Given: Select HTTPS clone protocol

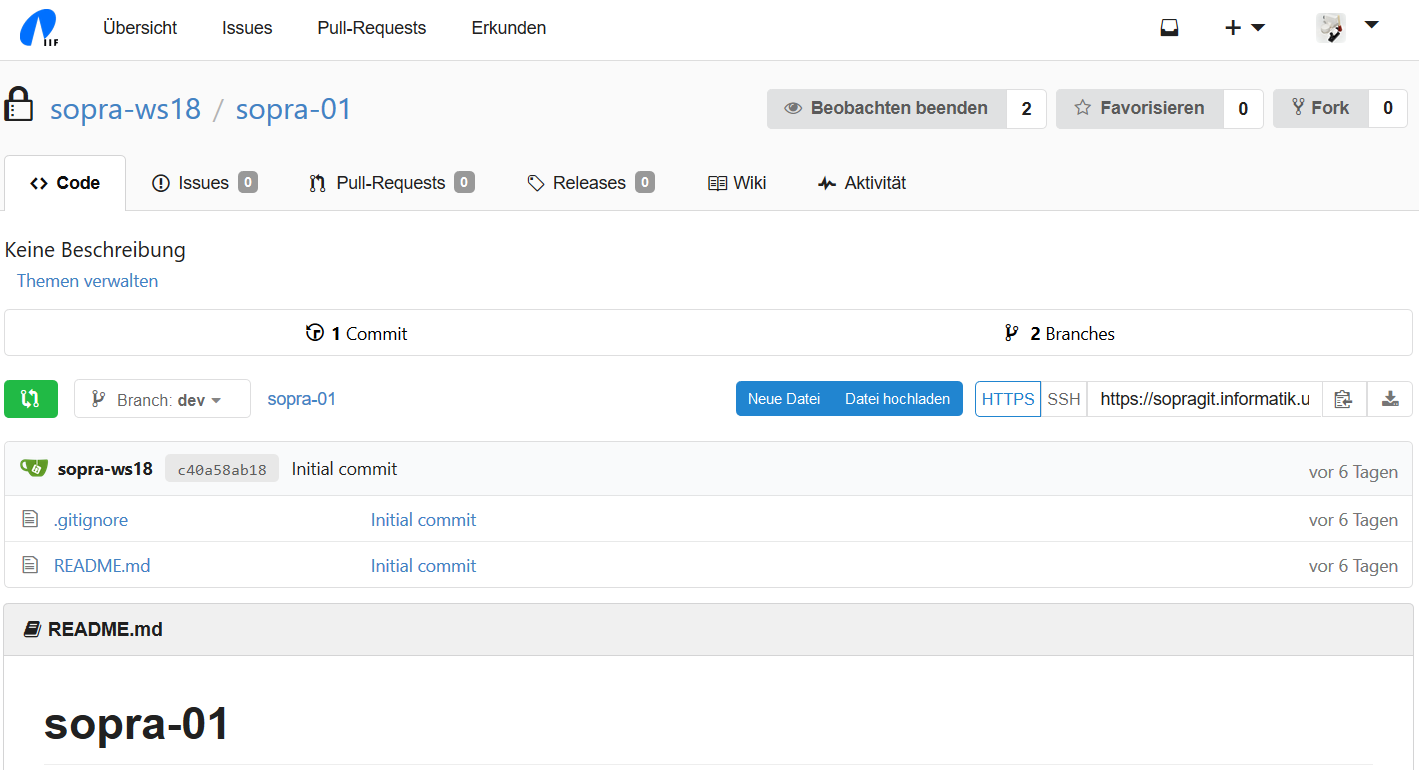Looking at the screenshot, I should click(1008, 399).
